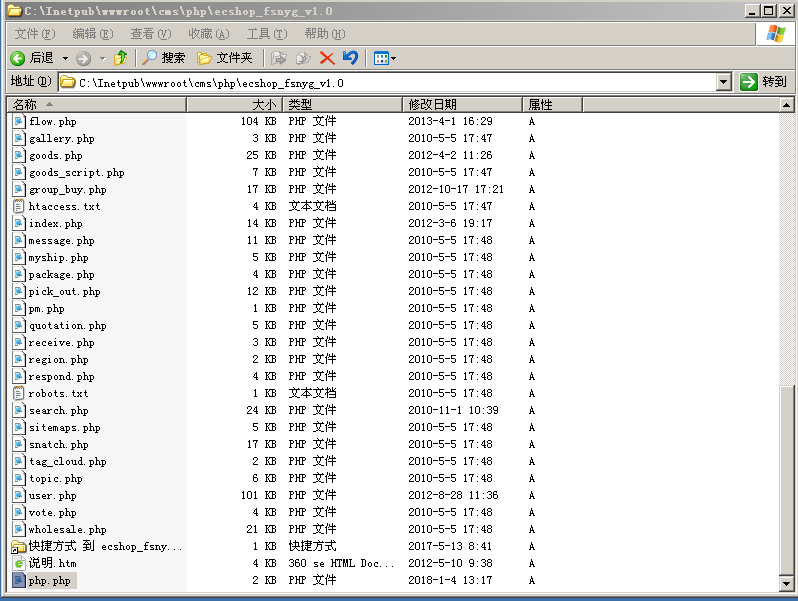Screen dimensions: 798x601
Task: Click the wholesale.php file name
Action: 68,530
